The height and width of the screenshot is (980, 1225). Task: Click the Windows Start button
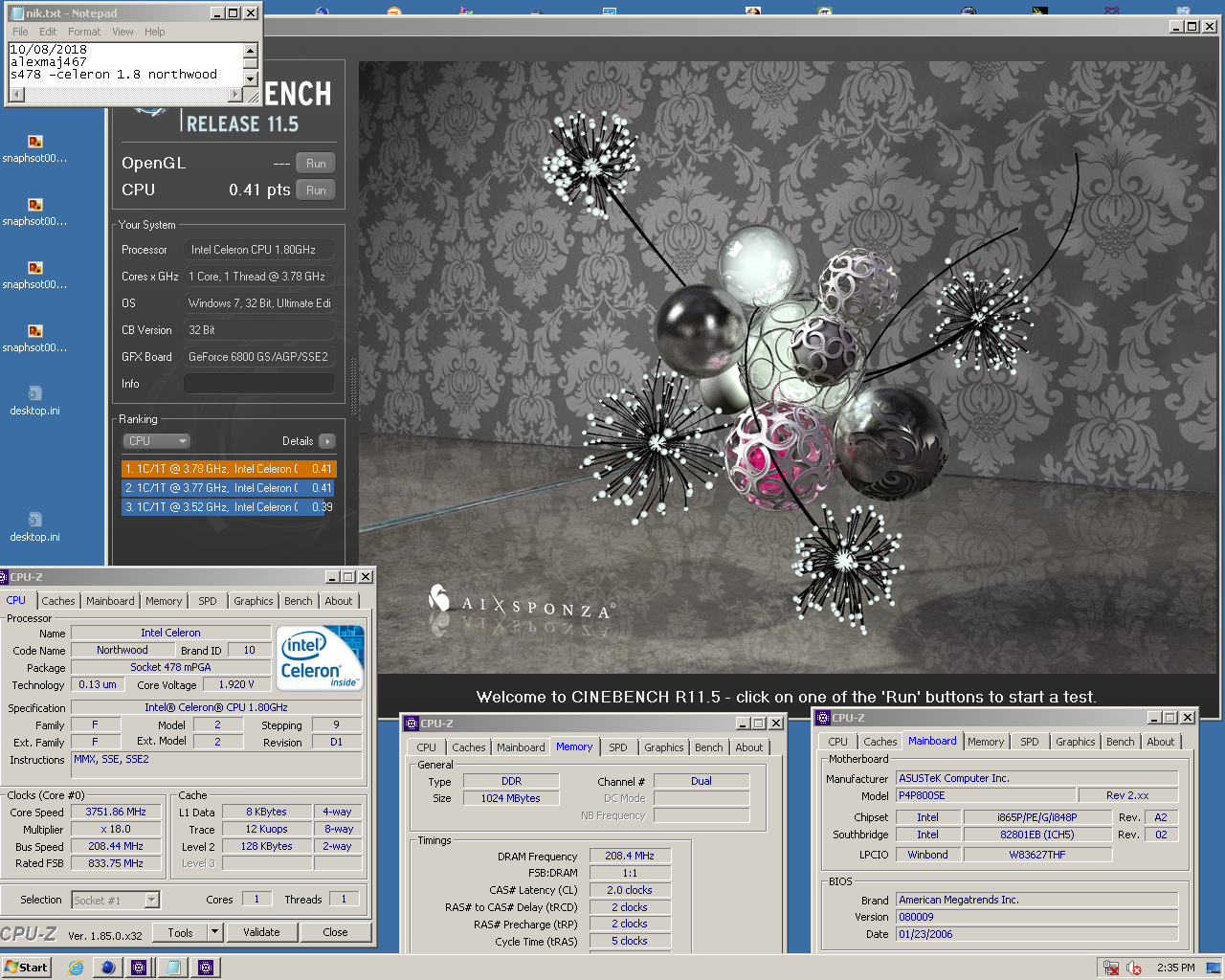pyautogui.click(x=26, y=968)
